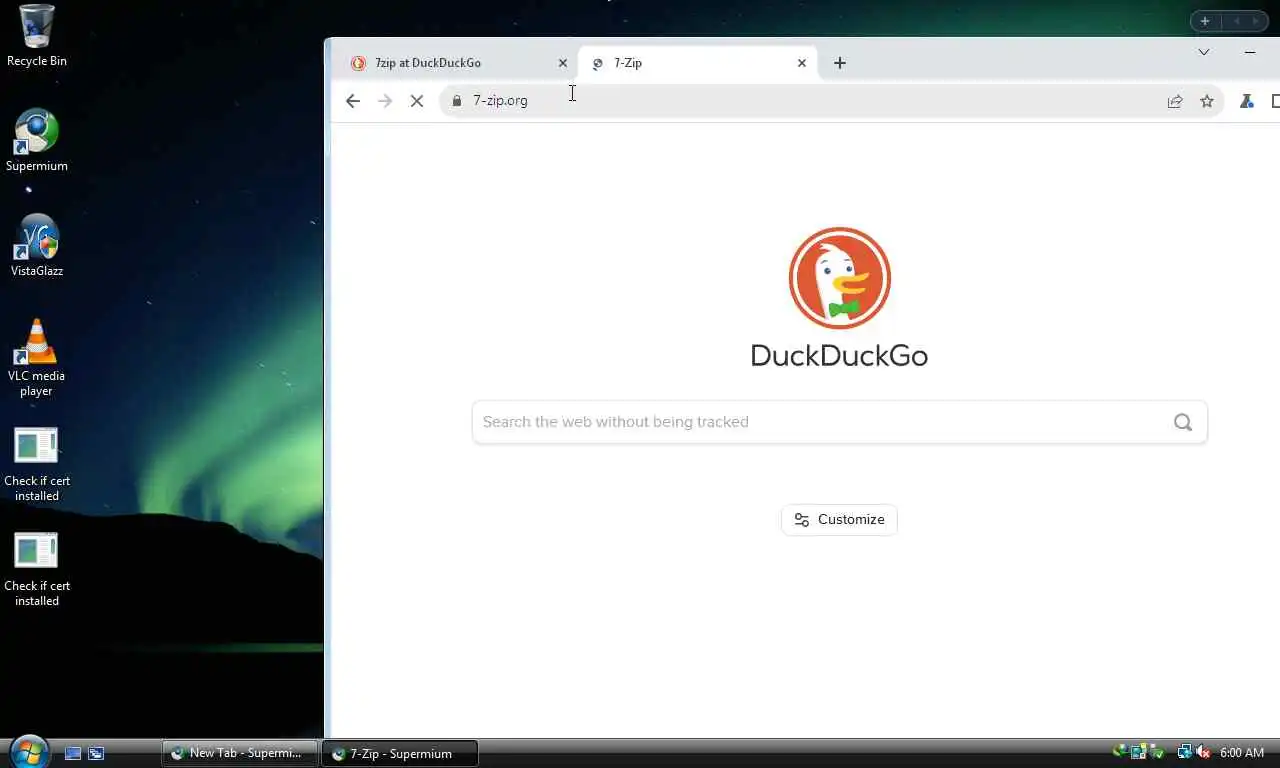Click the sidebar widget's right arrow
This screenshot has height=768, width=1280.
coord(1256,21)
